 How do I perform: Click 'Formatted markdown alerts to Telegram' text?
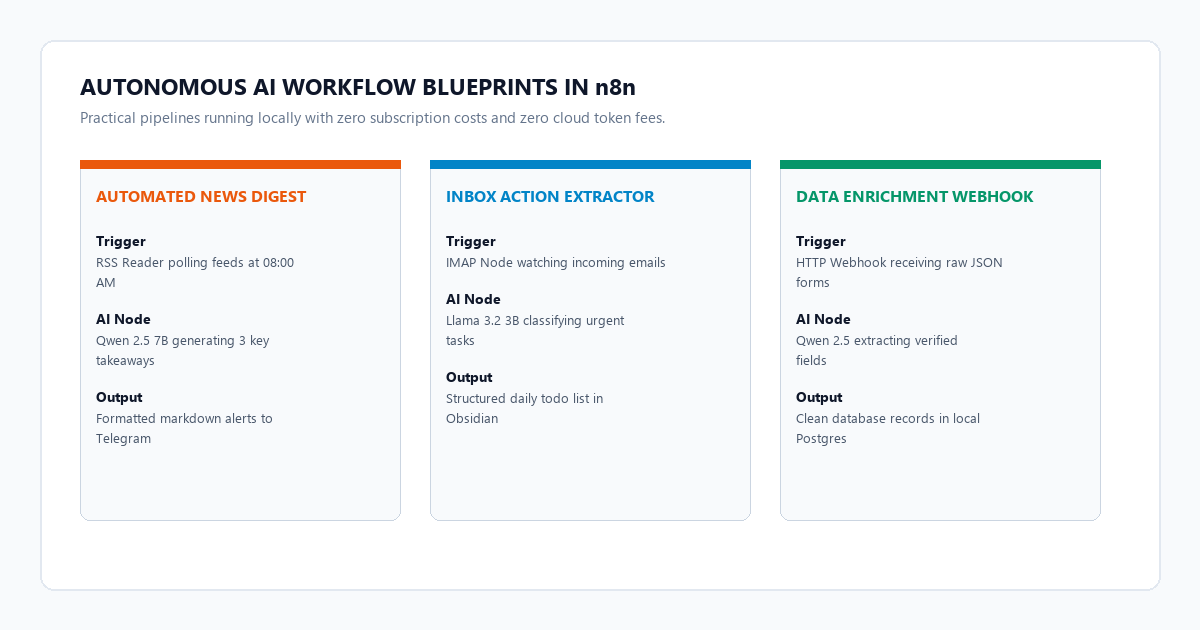click(185, 429)
